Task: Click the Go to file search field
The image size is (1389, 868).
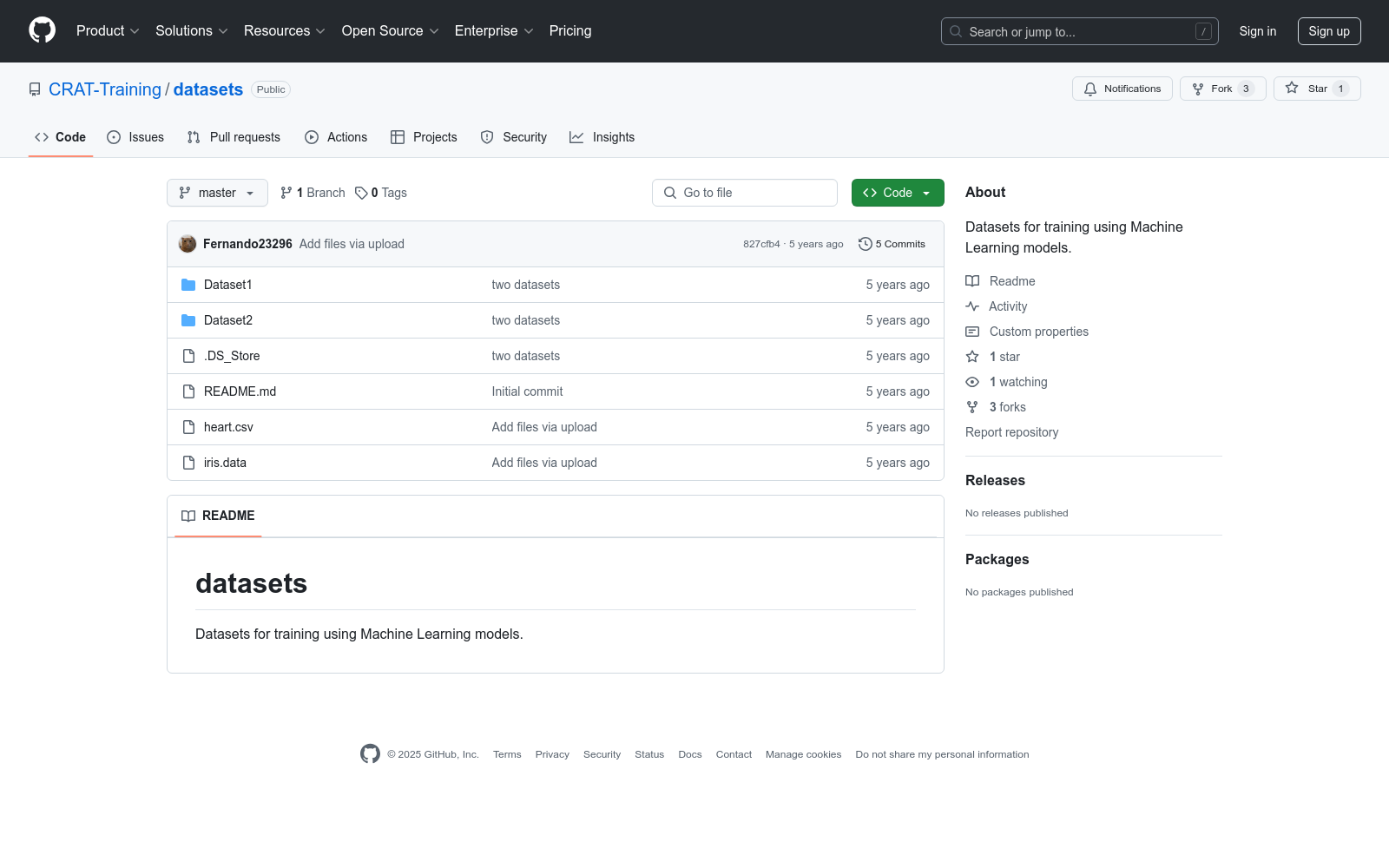Action: coord(745,193)
